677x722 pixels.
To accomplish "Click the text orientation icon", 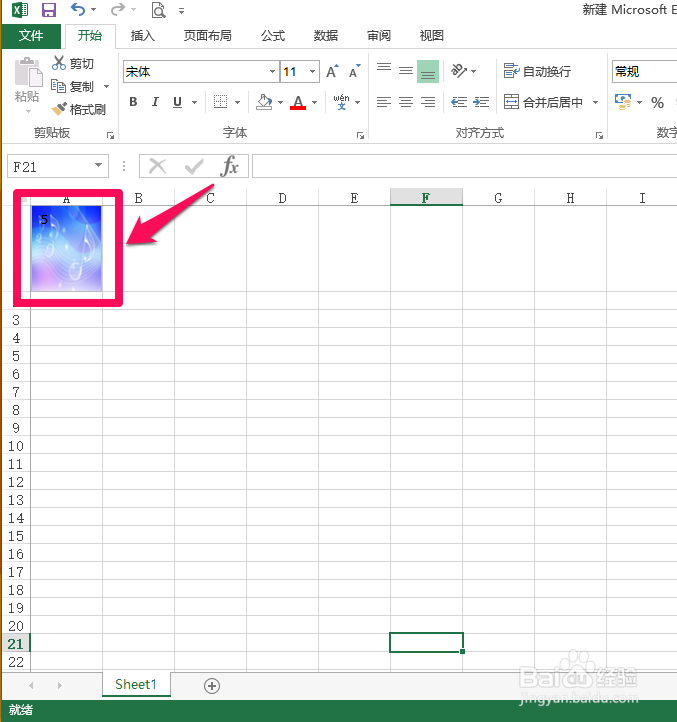I will pyautogui.click(x=459, y=71).
